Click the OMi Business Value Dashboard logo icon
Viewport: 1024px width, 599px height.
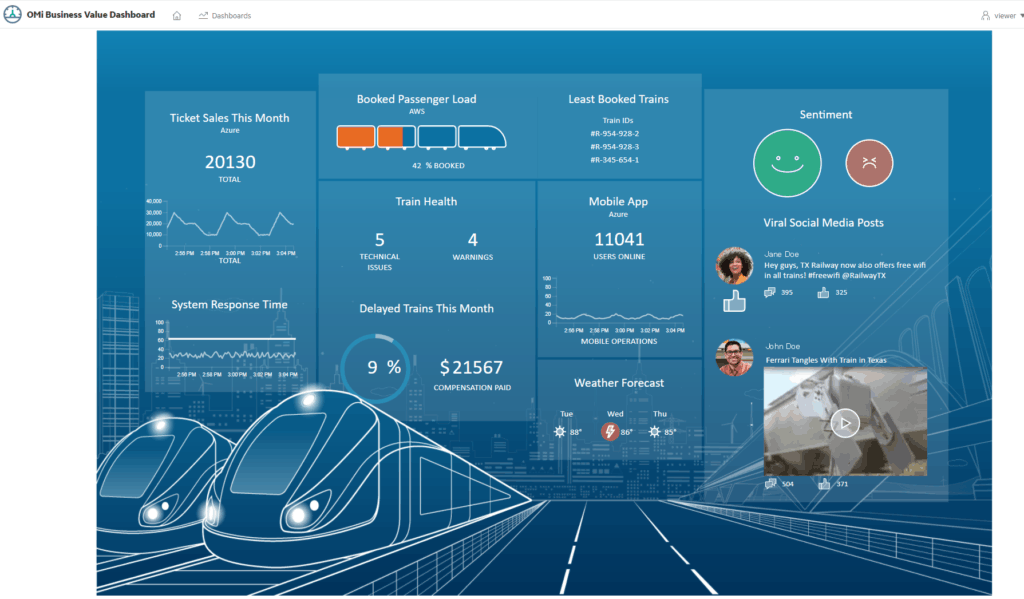coord(14,14)
